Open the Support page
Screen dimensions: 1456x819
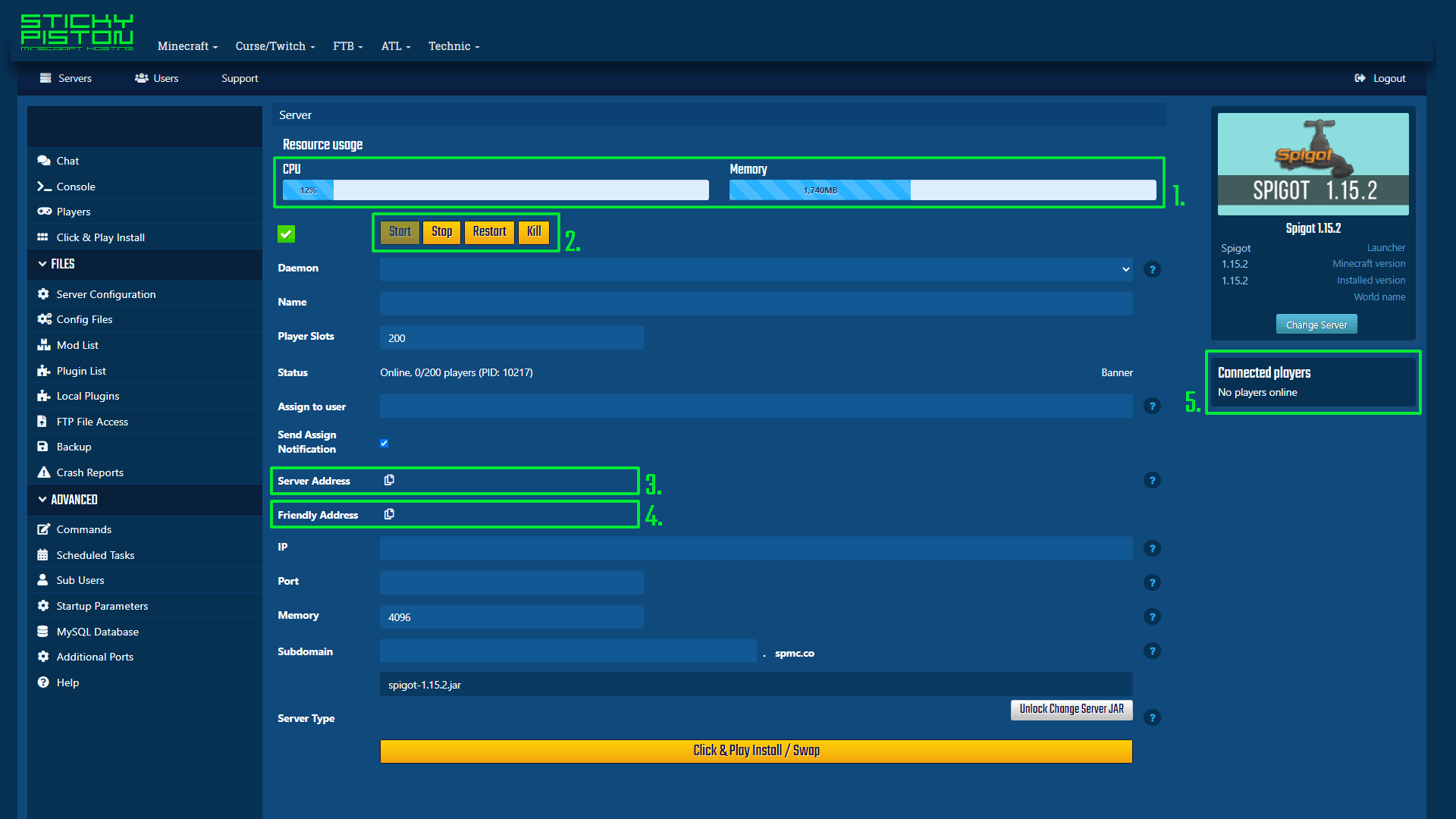240,78
